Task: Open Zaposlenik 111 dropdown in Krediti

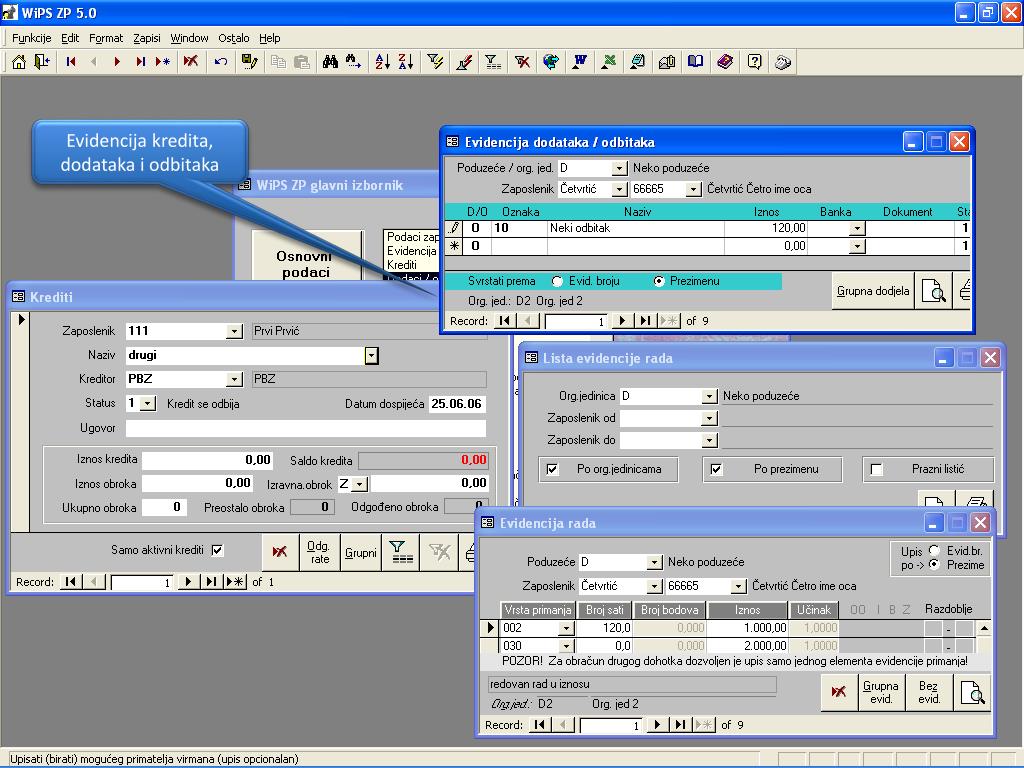Action: 234,332
